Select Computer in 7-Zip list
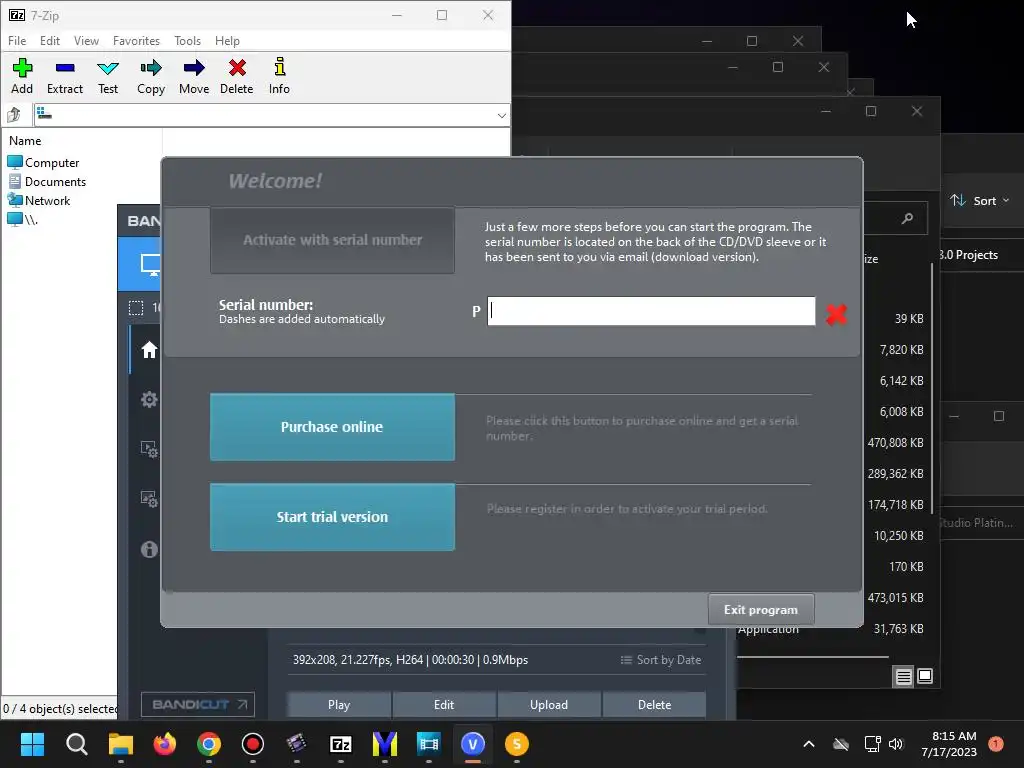 click(43, 163)
